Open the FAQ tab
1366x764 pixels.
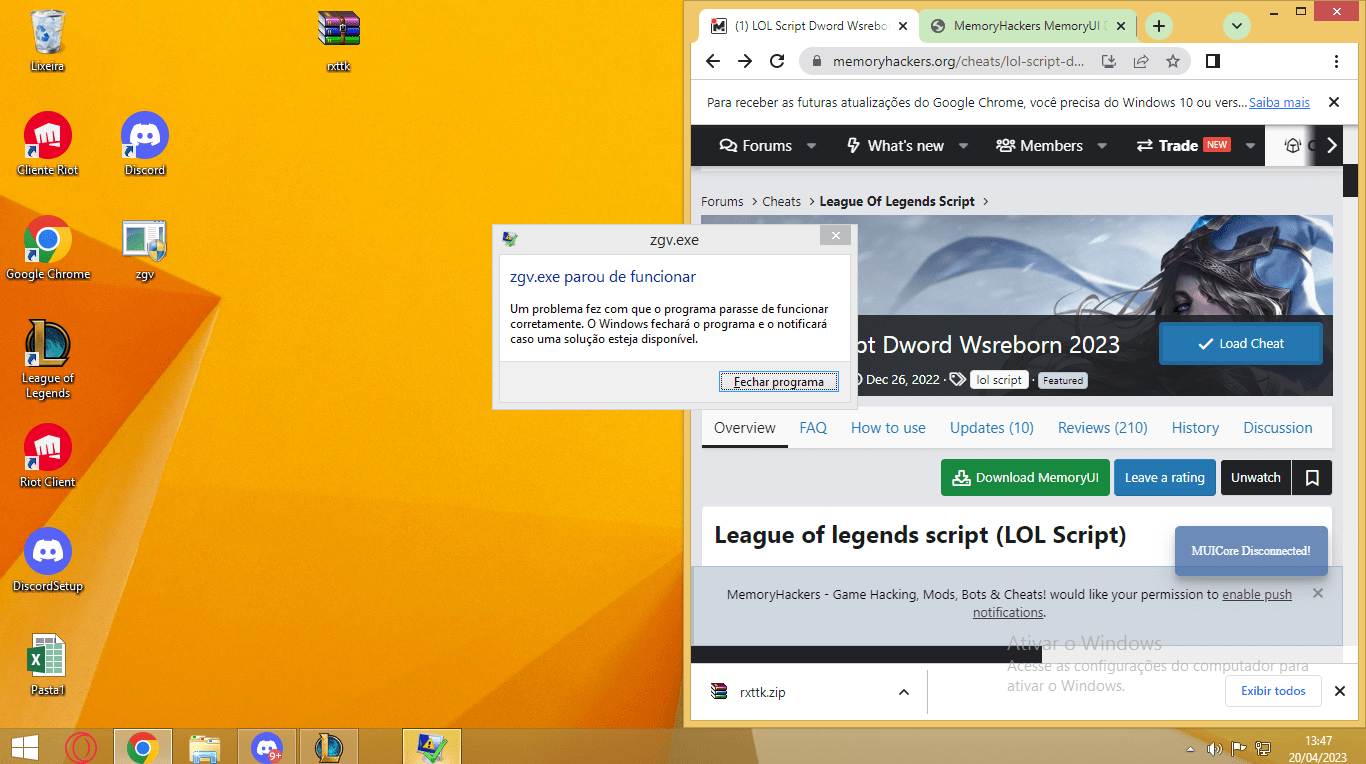(x=813, y=428)
